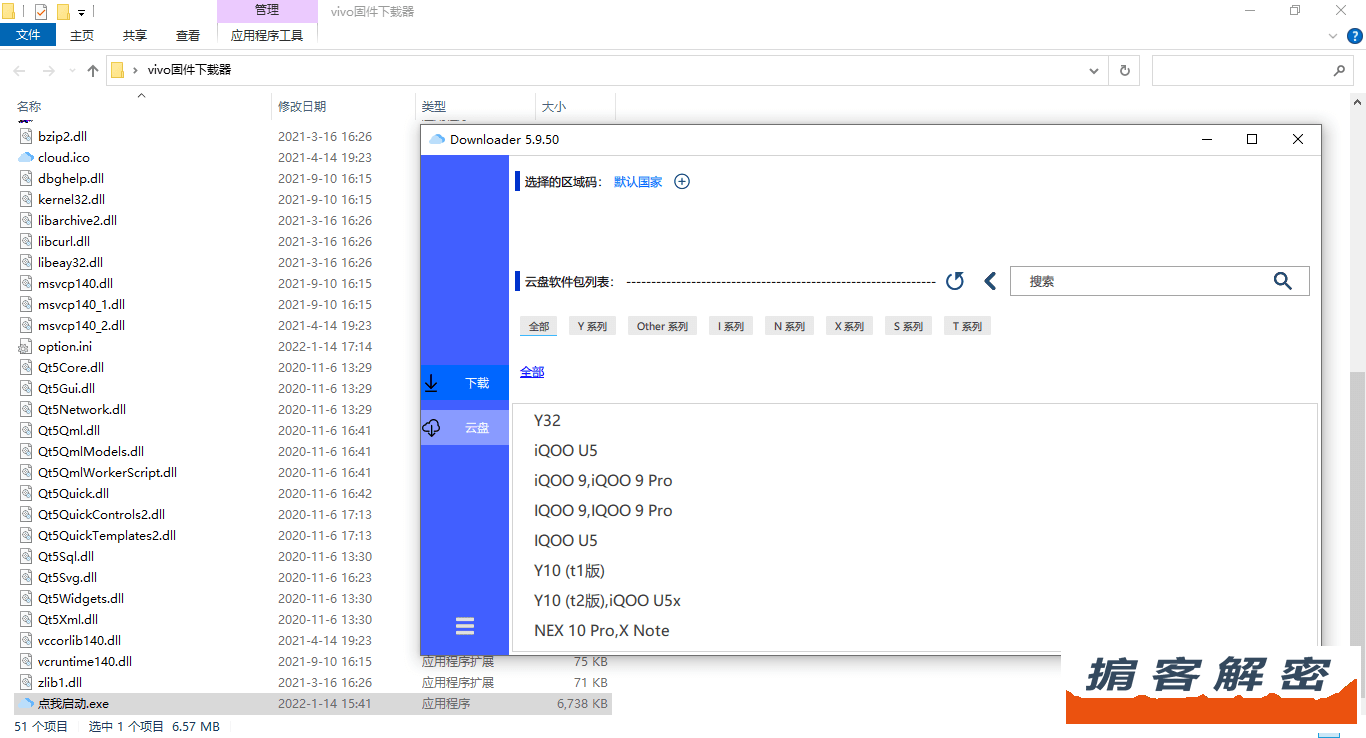Image resolution: width=1366 pixels, height=738 pixels.
Task: Navigate forward in Explorer
Action: tap(48, 70)
